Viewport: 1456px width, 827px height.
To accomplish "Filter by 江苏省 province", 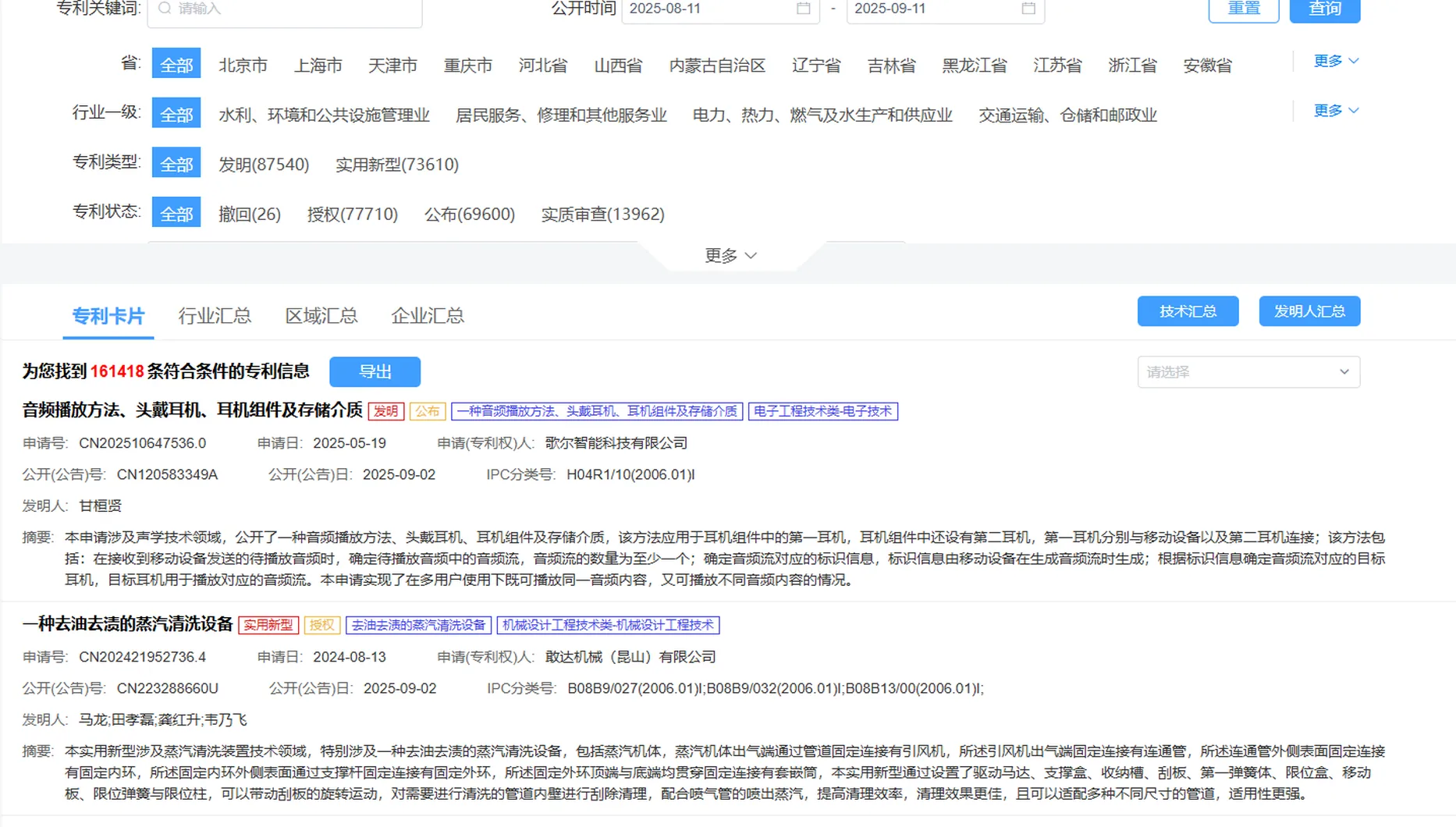I will (1057, 66).
